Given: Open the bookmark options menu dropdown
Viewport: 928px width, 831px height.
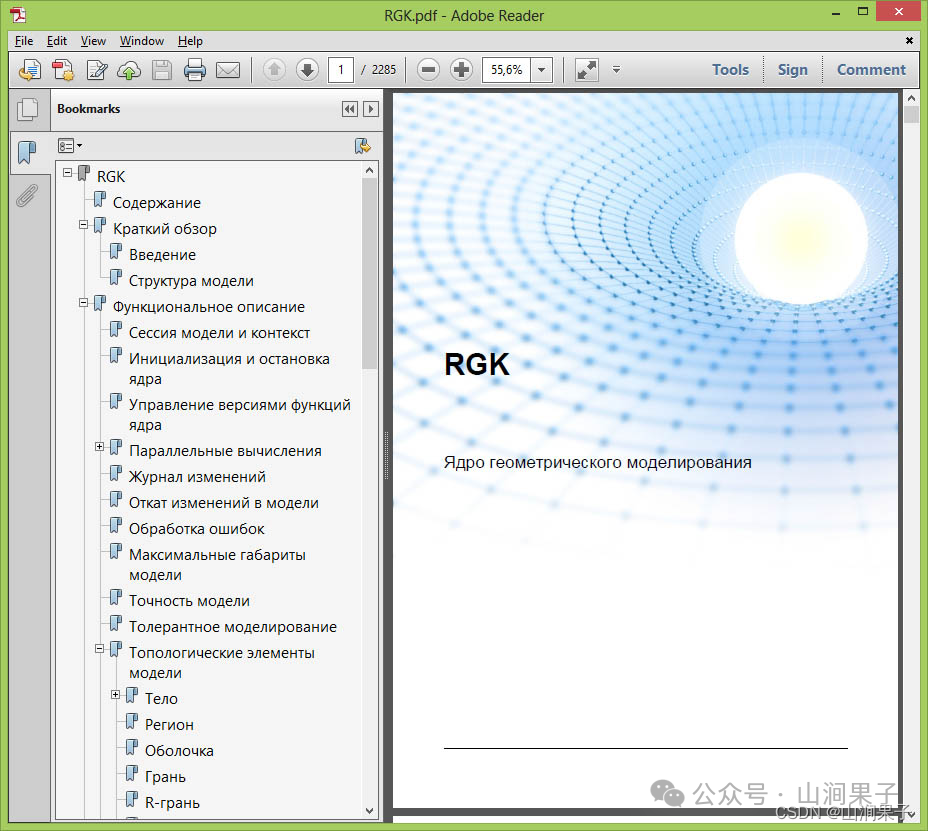Looking at the screenshot, I should (69, 146).
